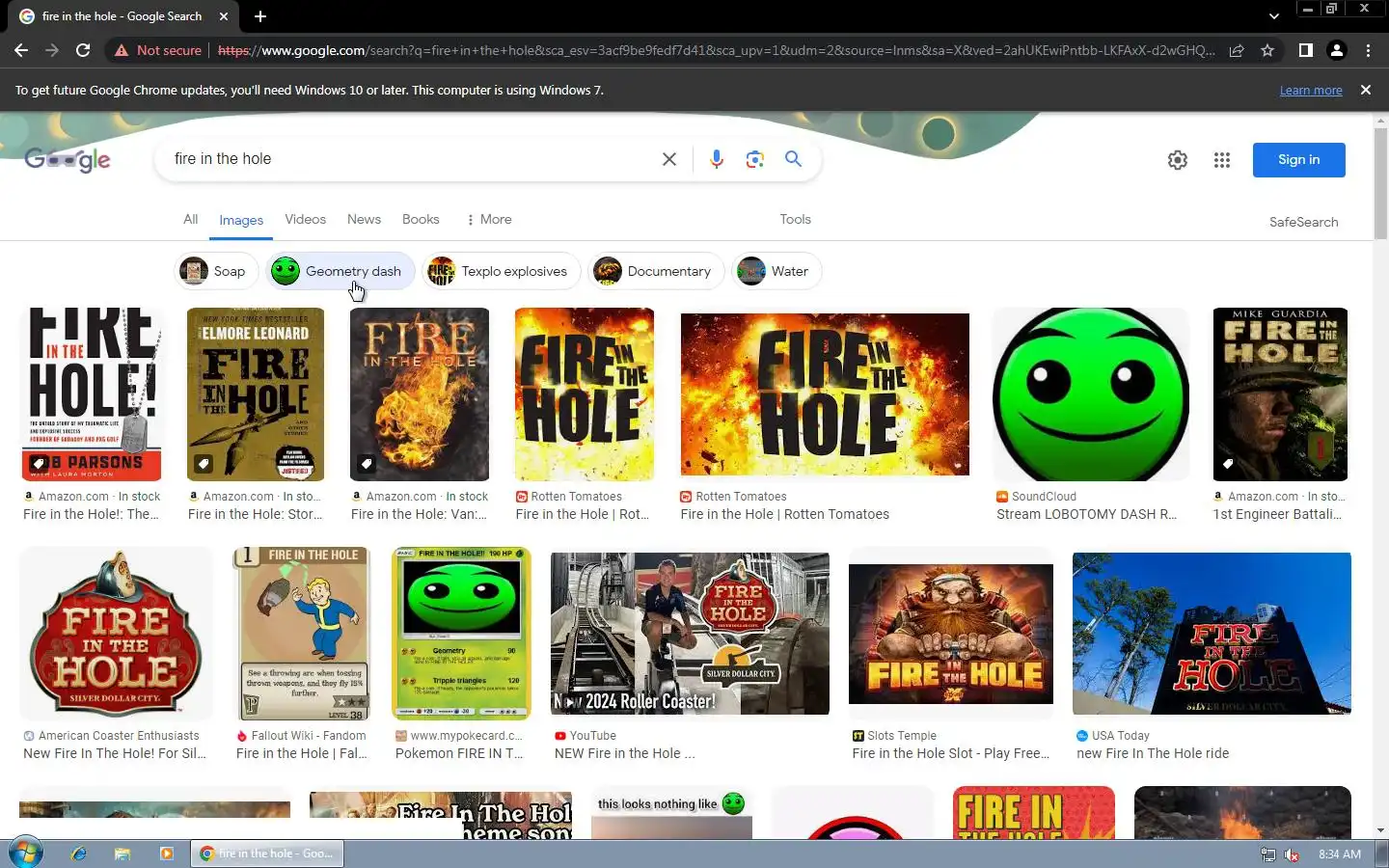Screen dimensions: 1389x868
Task: Open SafeSearch settings
Action: [1303, 222]
